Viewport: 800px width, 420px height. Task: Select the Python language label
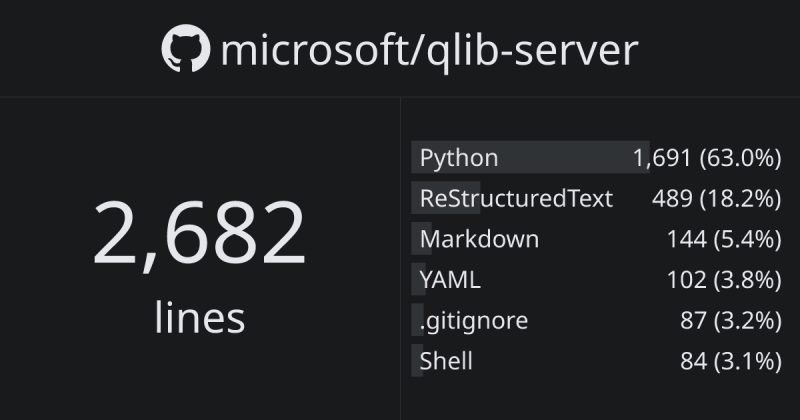point(459,158)
